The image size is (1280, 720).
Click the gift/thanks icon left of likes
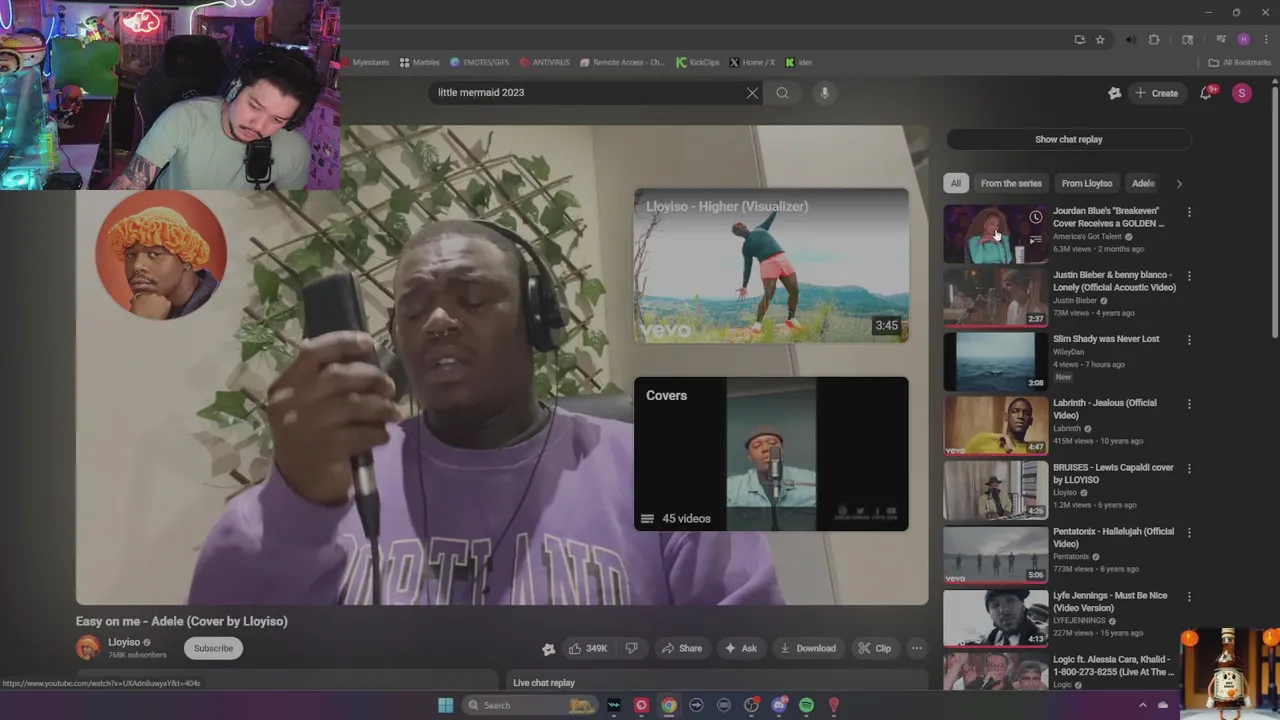click(548, 649)
